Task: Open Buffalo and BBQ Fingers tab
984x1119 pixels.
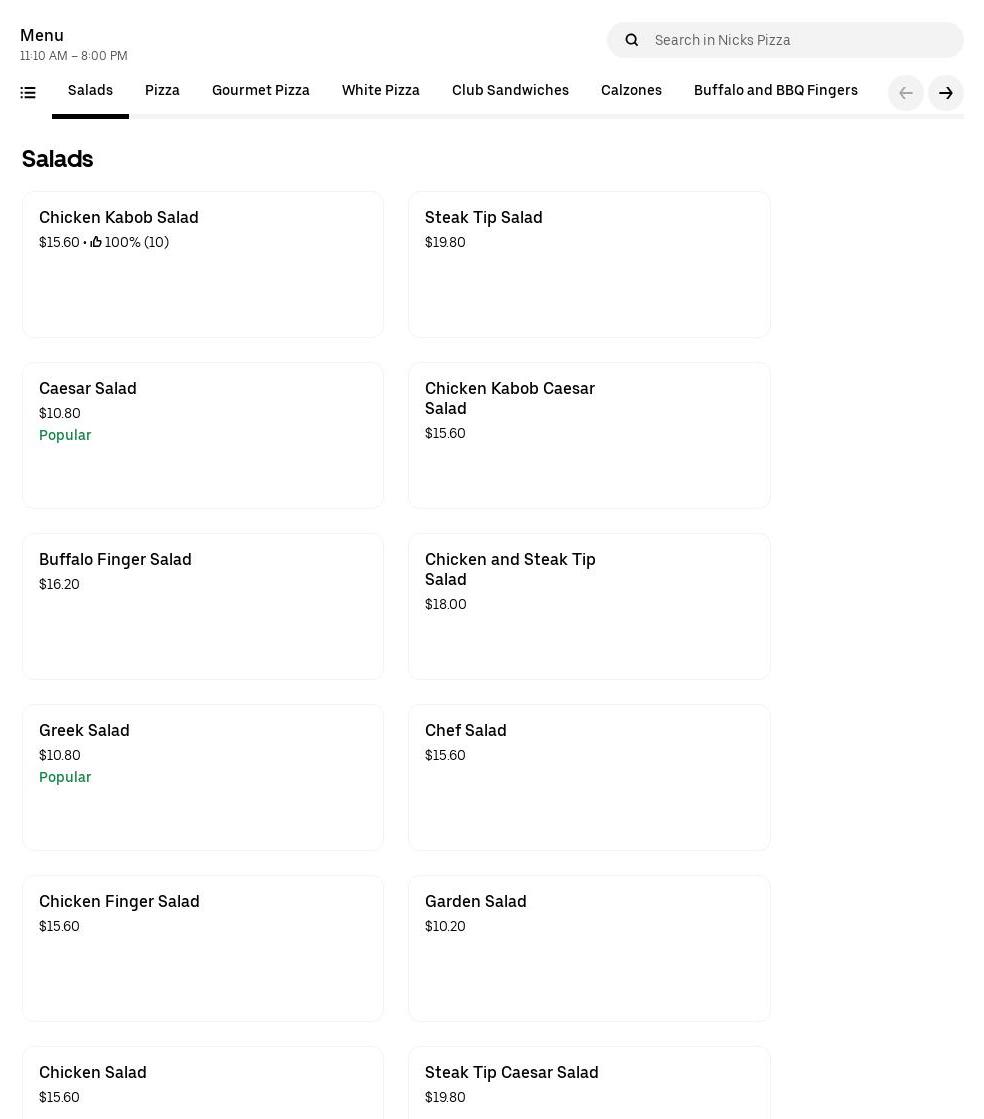Action: (x=775, y=91)
